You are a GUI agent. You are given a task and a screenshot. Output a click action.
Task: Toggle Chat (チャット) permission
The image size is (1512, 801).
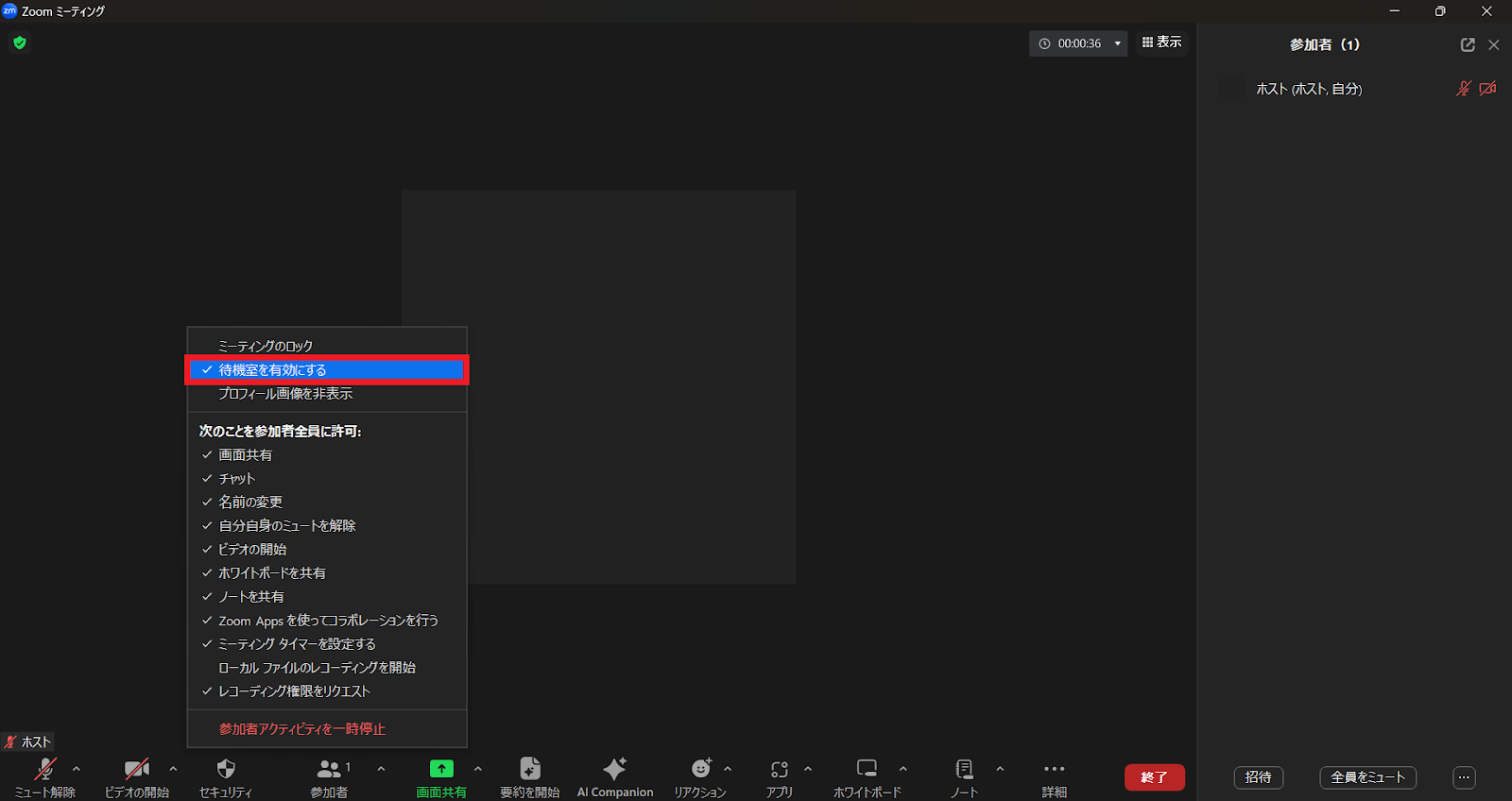[327, 479]
